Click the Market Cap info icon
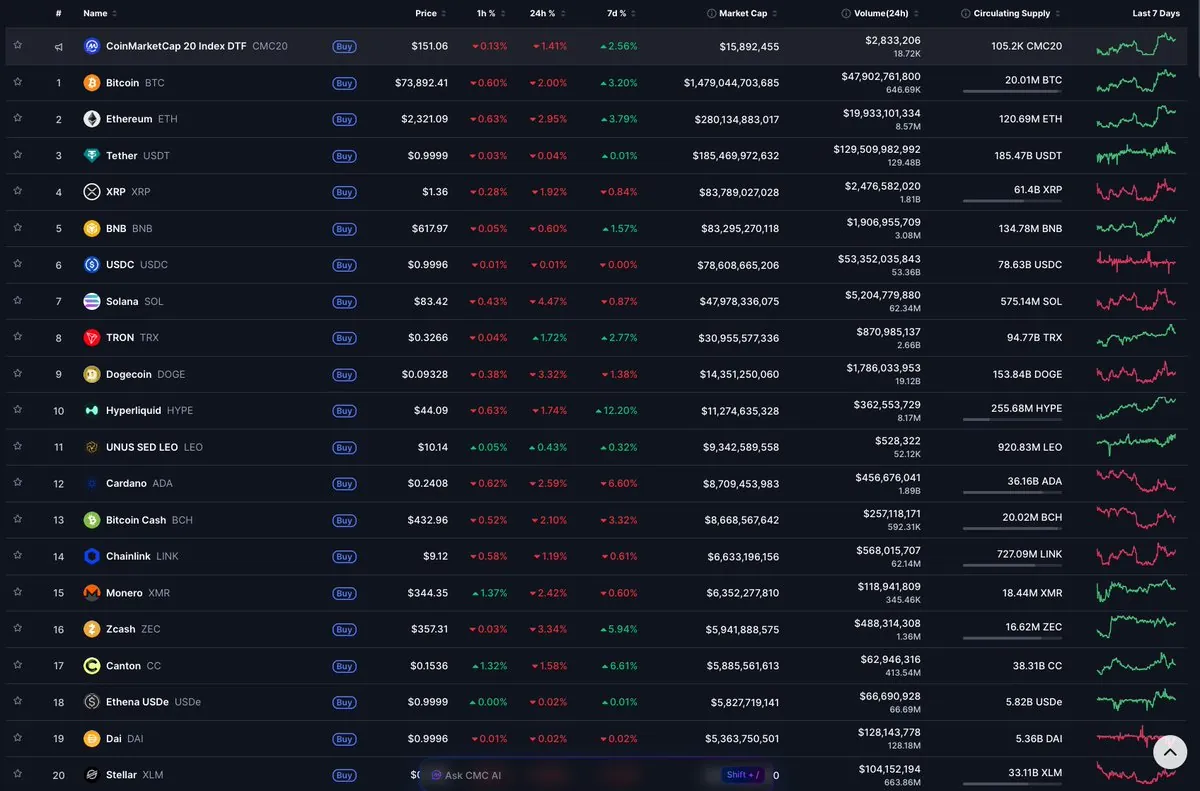1200x791 pixels. coord(711,14)
